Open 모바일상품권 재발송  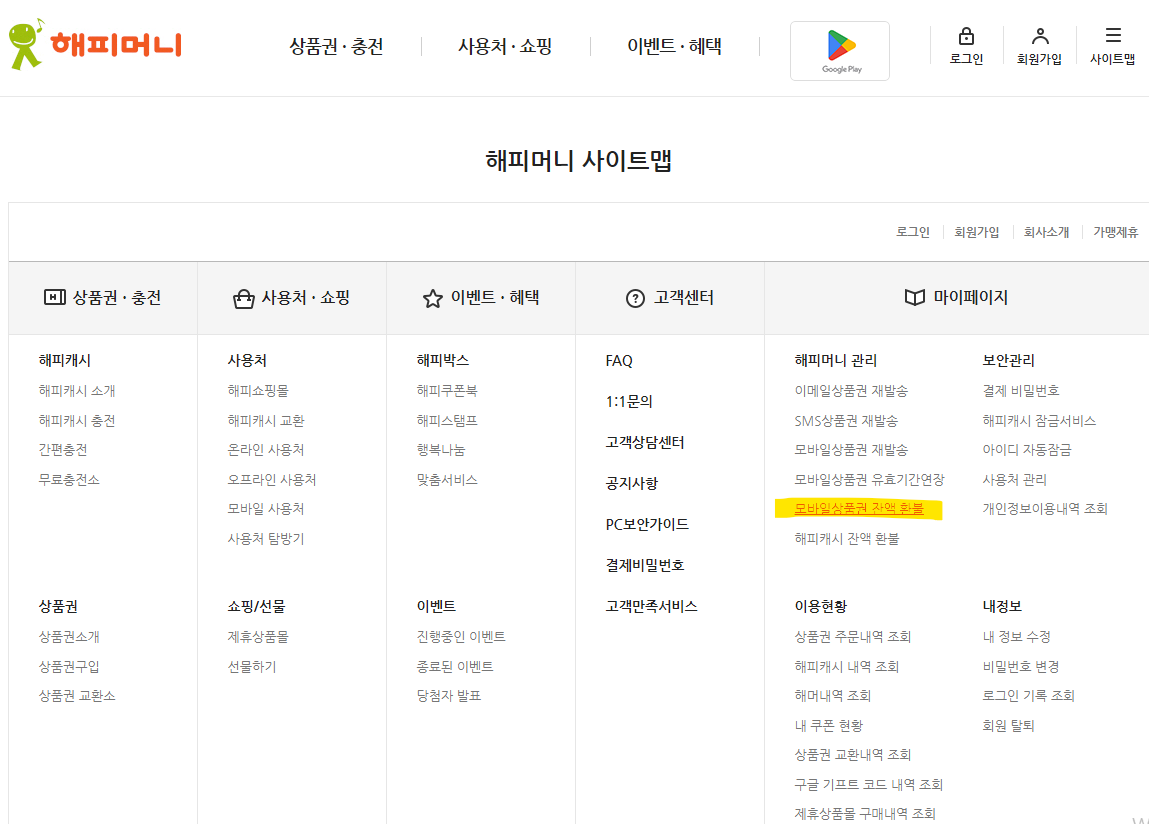click(x=851, y=449)
